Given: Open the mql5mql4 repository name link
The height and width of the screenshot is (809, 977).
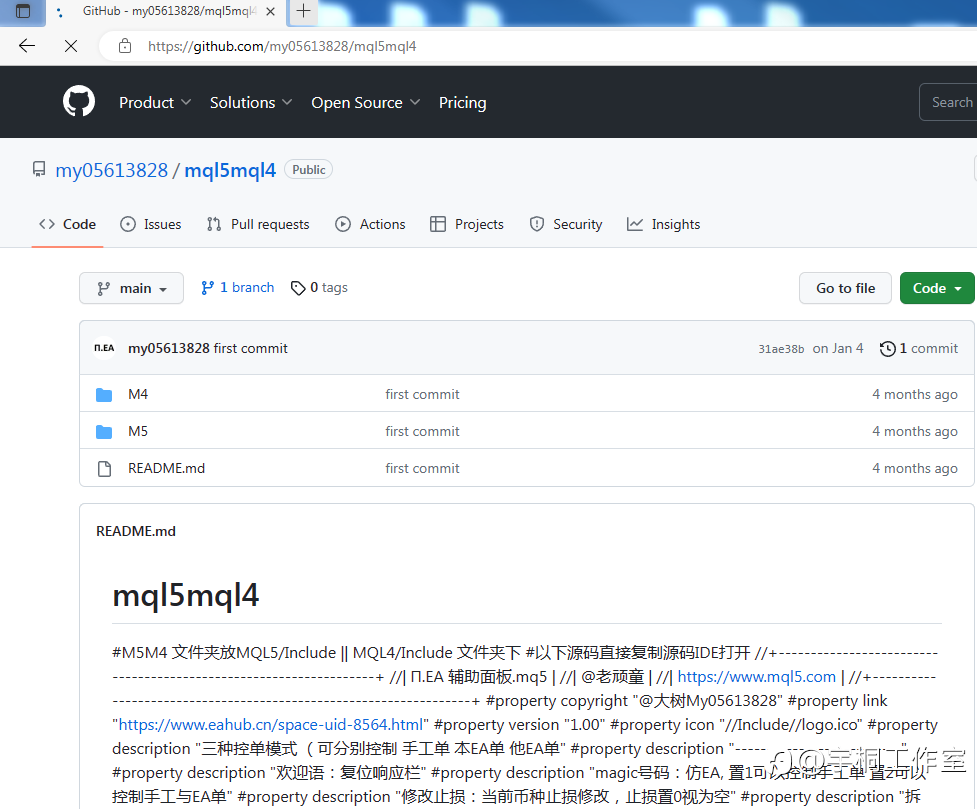Looking at the screenshot, I should pos(230,170).
